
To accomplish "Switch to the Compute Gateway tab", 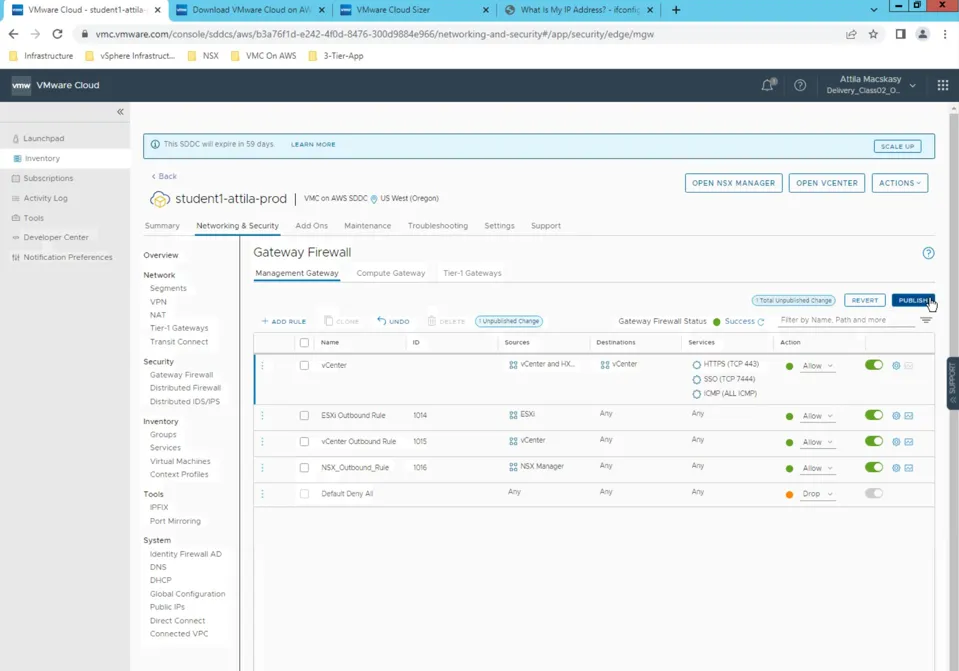I will pyautogui.click(x=390, y=273).
